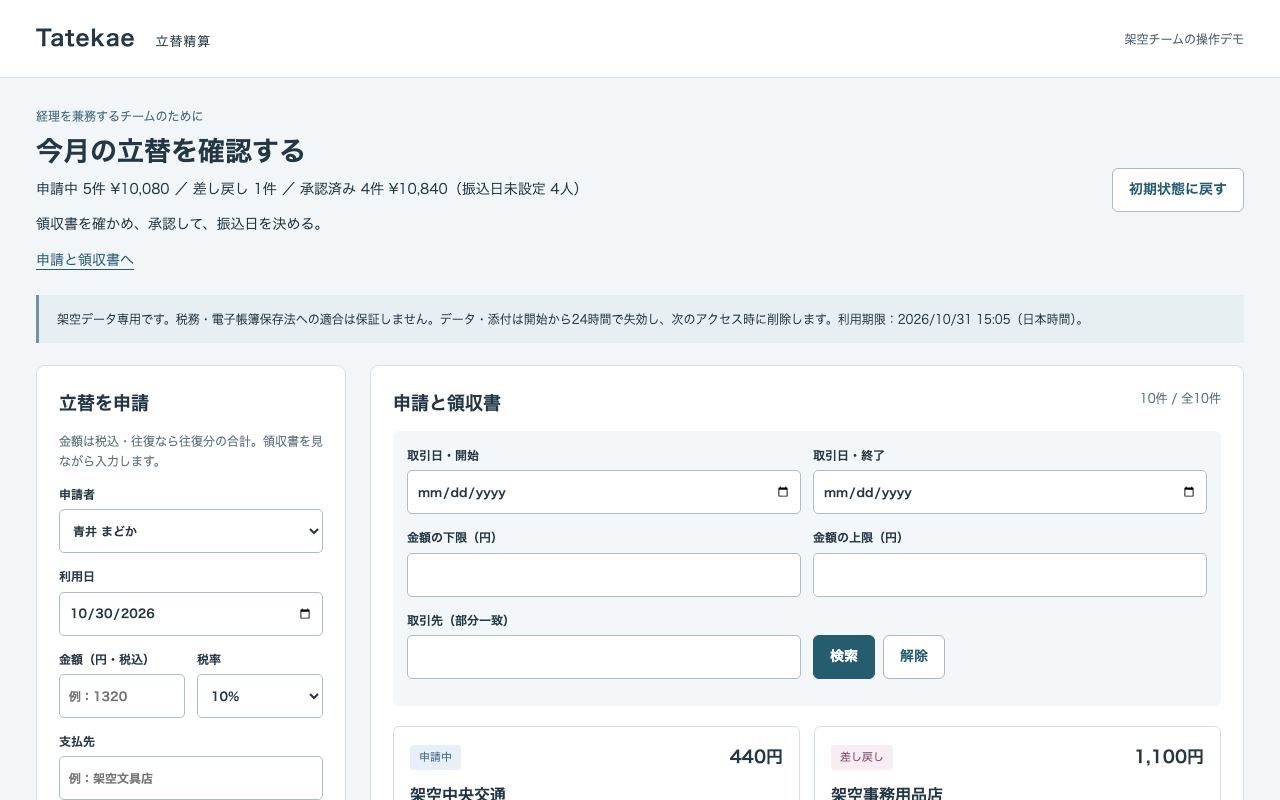Click the 申請中 status badge on 440円 card
This screenshot has height=800, width=1280.
point(435,757)
